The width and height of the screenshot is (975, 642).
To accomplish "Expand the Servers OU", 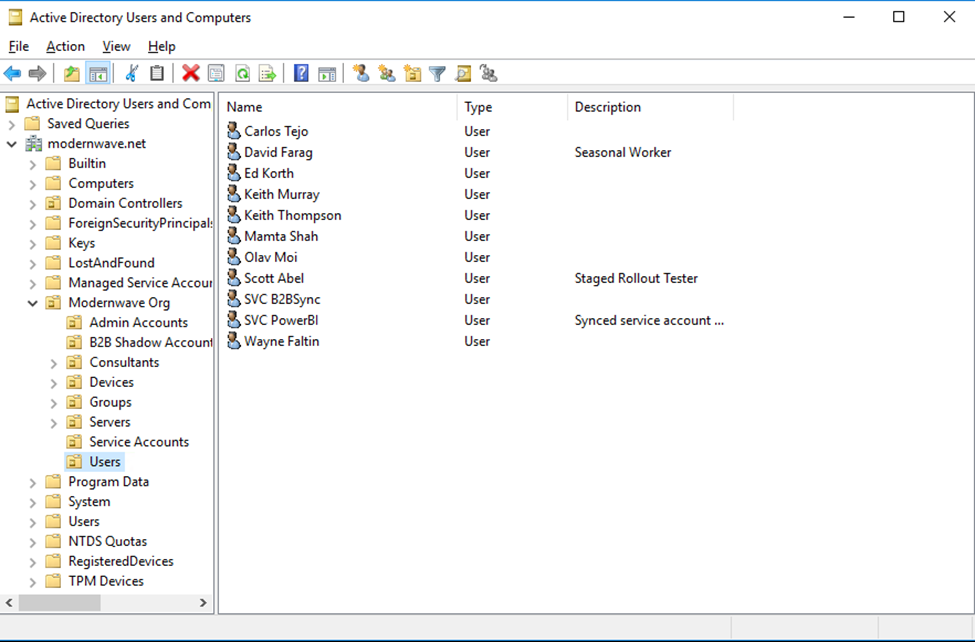I will [x=53, y=423].
